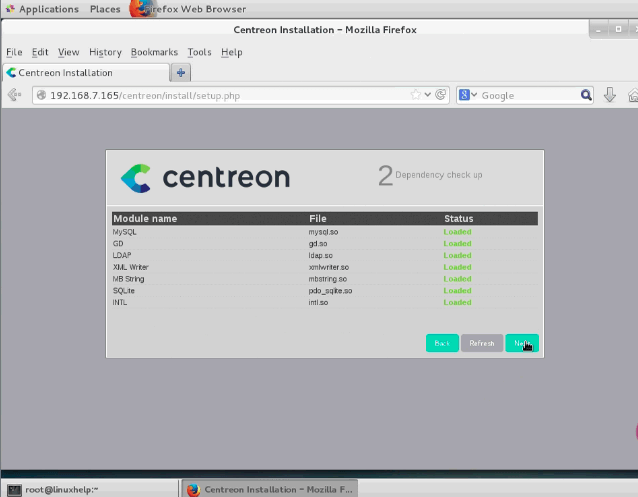
Task: Click the Centreon logo
Action: [205, 178]
